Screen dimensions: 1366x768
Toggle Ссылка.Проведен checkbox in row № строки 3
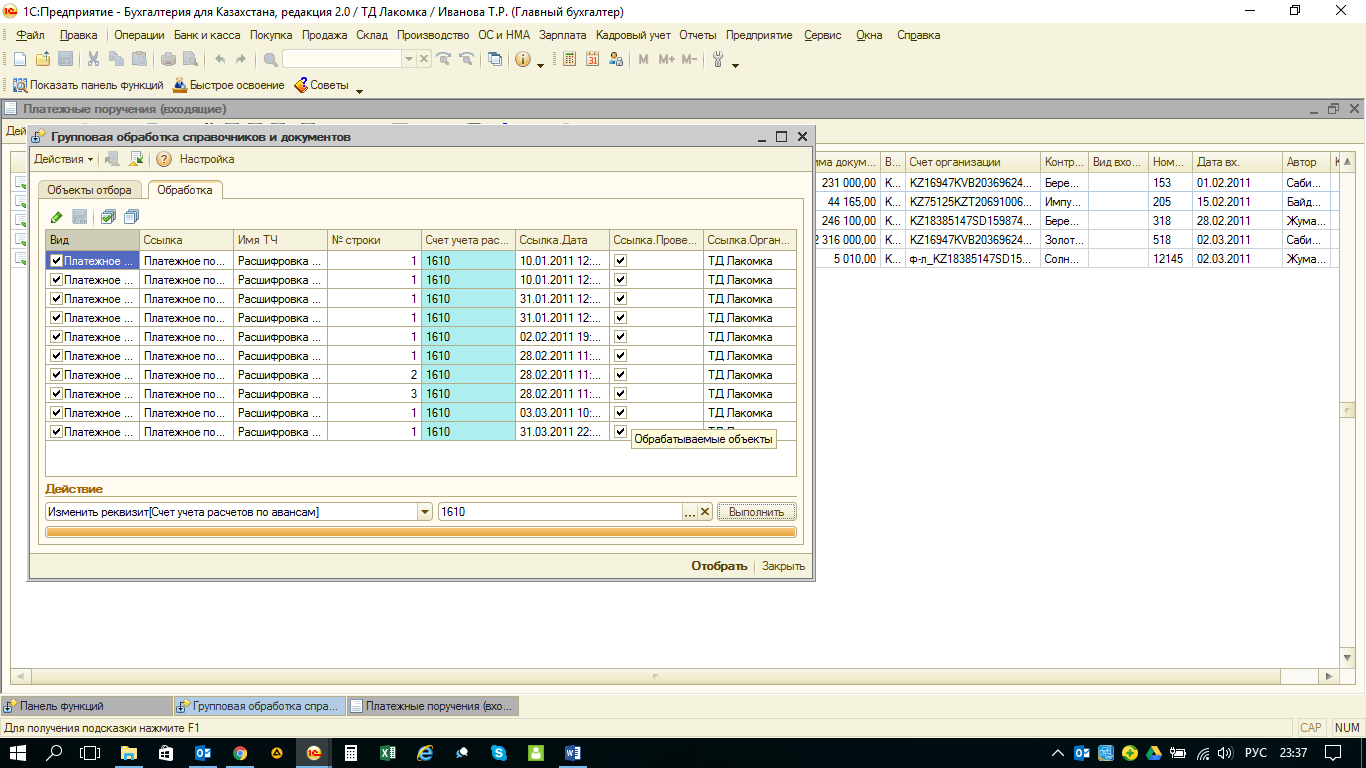click(621, 394)
